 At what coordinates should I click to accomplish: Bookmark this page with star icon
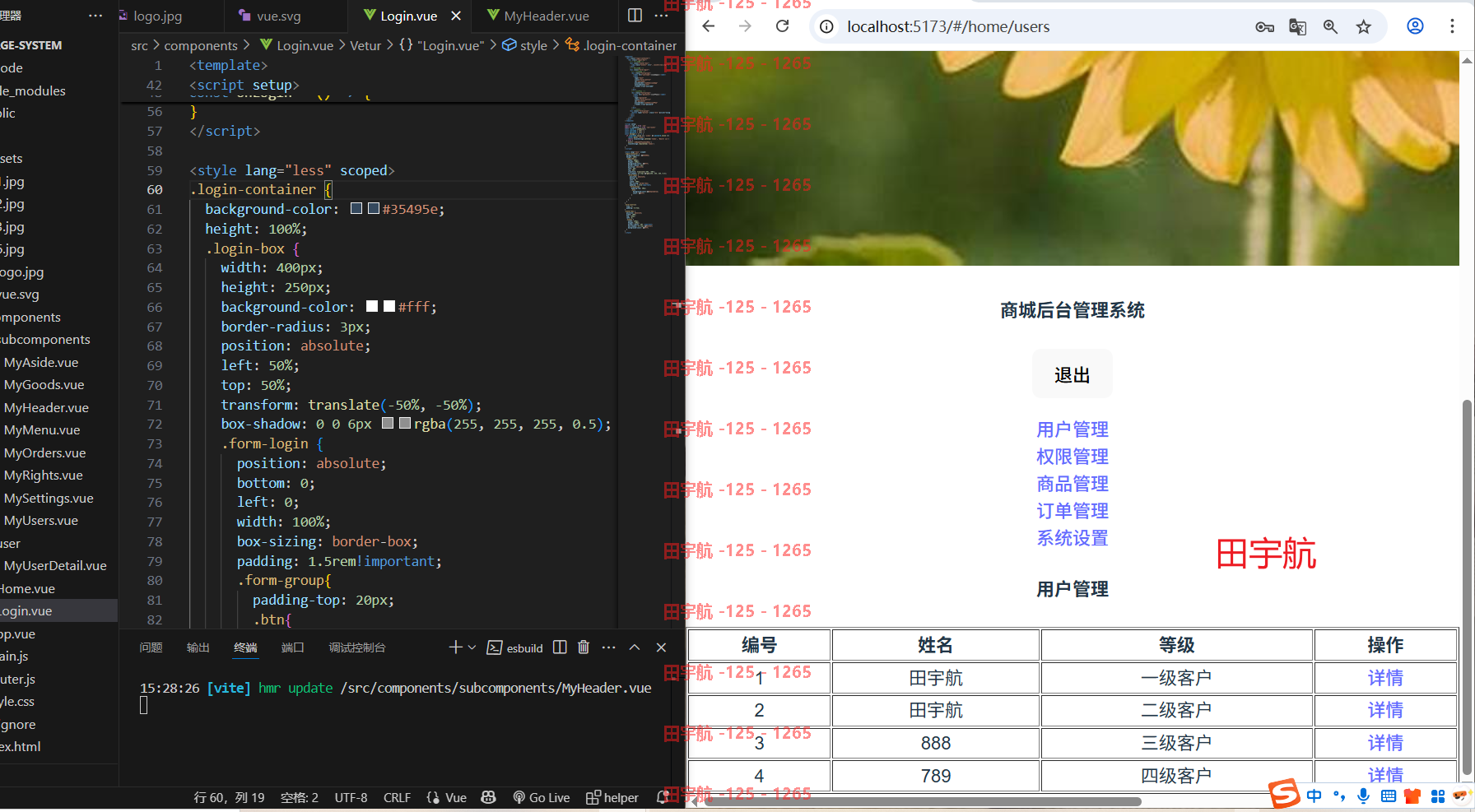pos(1364,27)
